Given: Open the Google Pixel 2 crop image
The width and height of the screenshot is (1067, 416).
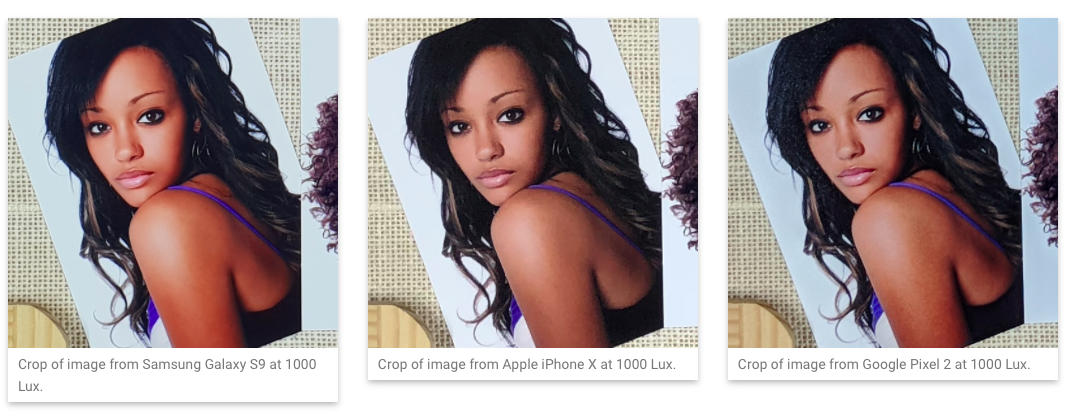Looking at the screenshot, I should (893, 182).
